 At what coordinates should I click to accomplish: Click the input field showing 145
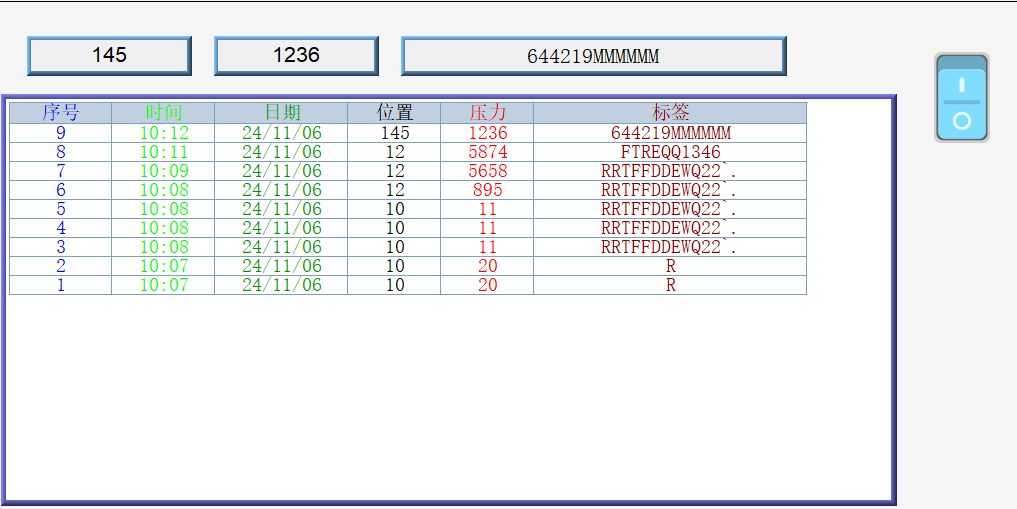[109, 56]
